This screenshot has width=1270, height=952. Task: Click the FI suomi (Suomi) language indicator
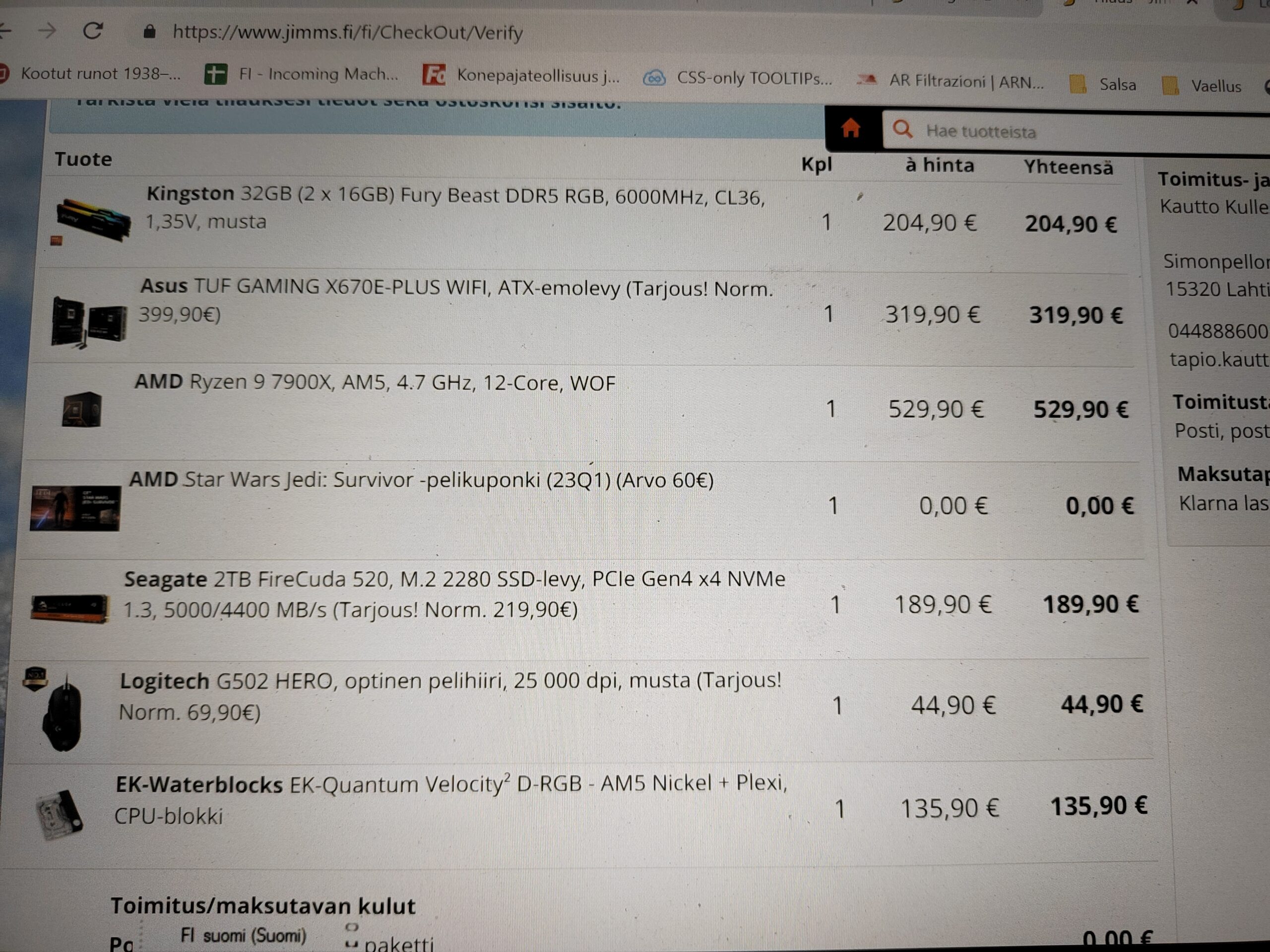(x=244, y=936)
